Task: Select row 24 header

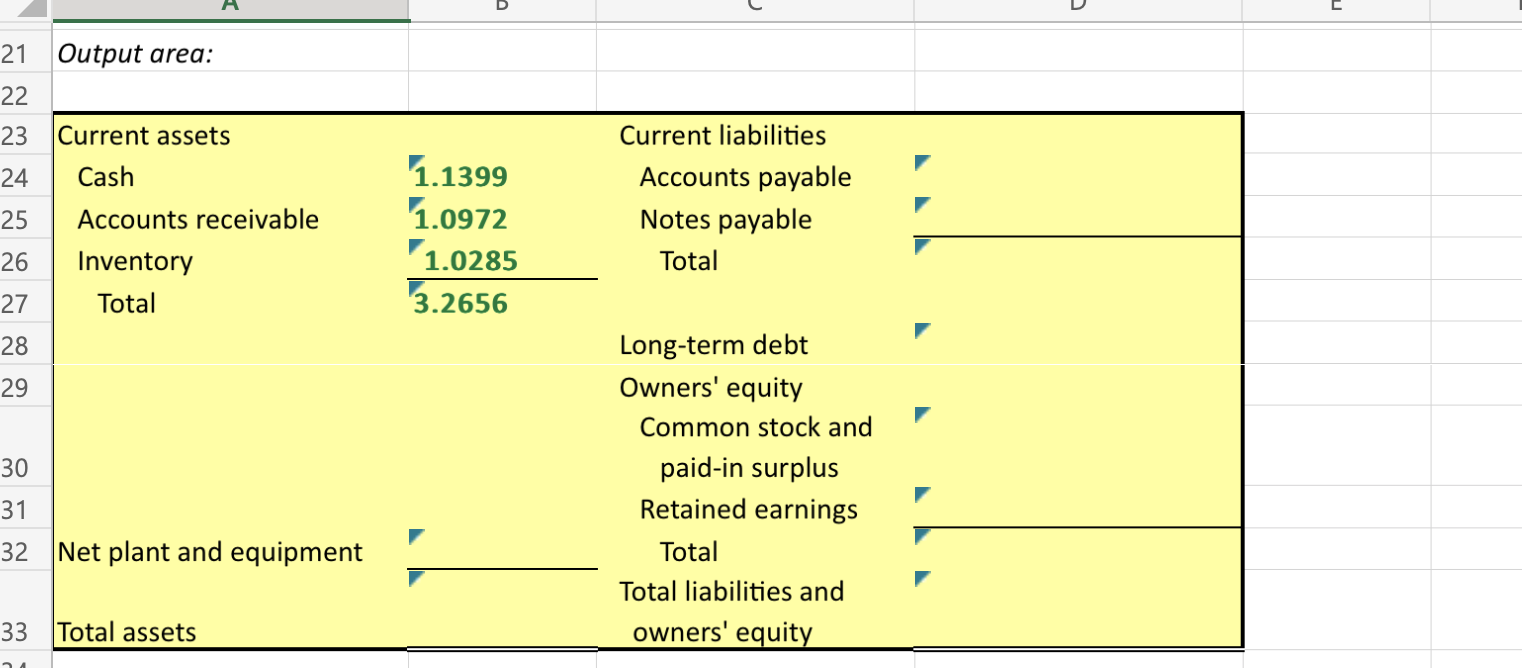Action: [25, 176]
